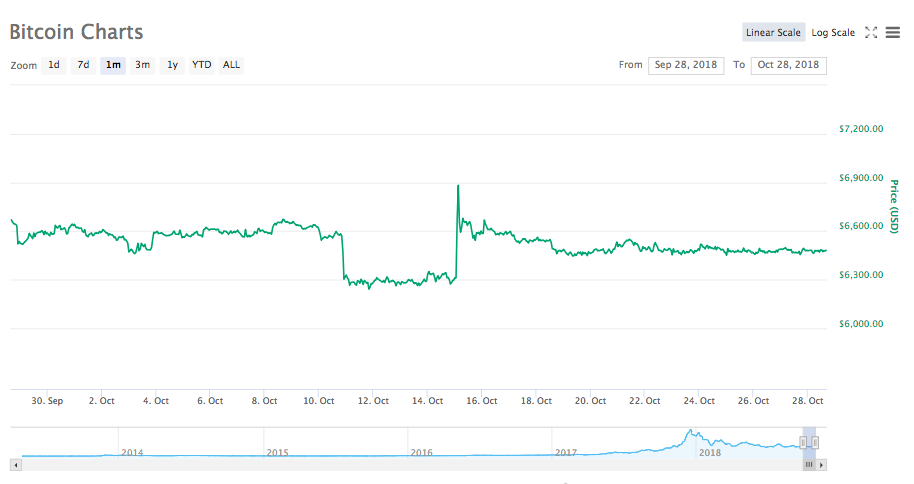Click the From label
914x484 pixels.
[631, 65]
